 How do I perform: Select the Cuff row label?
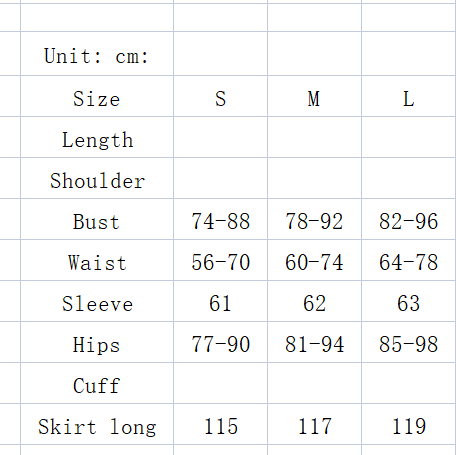(97, 383)
